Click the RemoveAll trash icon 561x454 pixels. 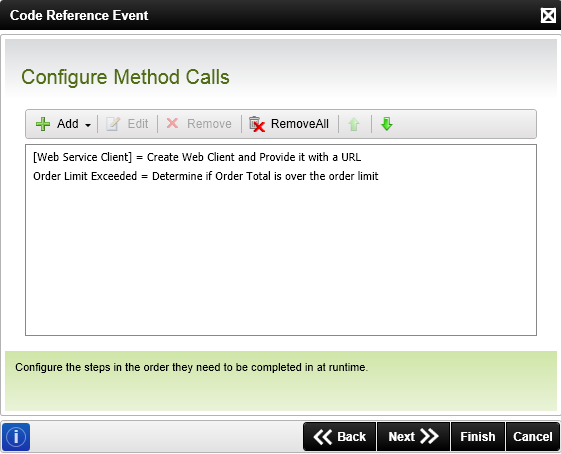[x=257, y=124]
